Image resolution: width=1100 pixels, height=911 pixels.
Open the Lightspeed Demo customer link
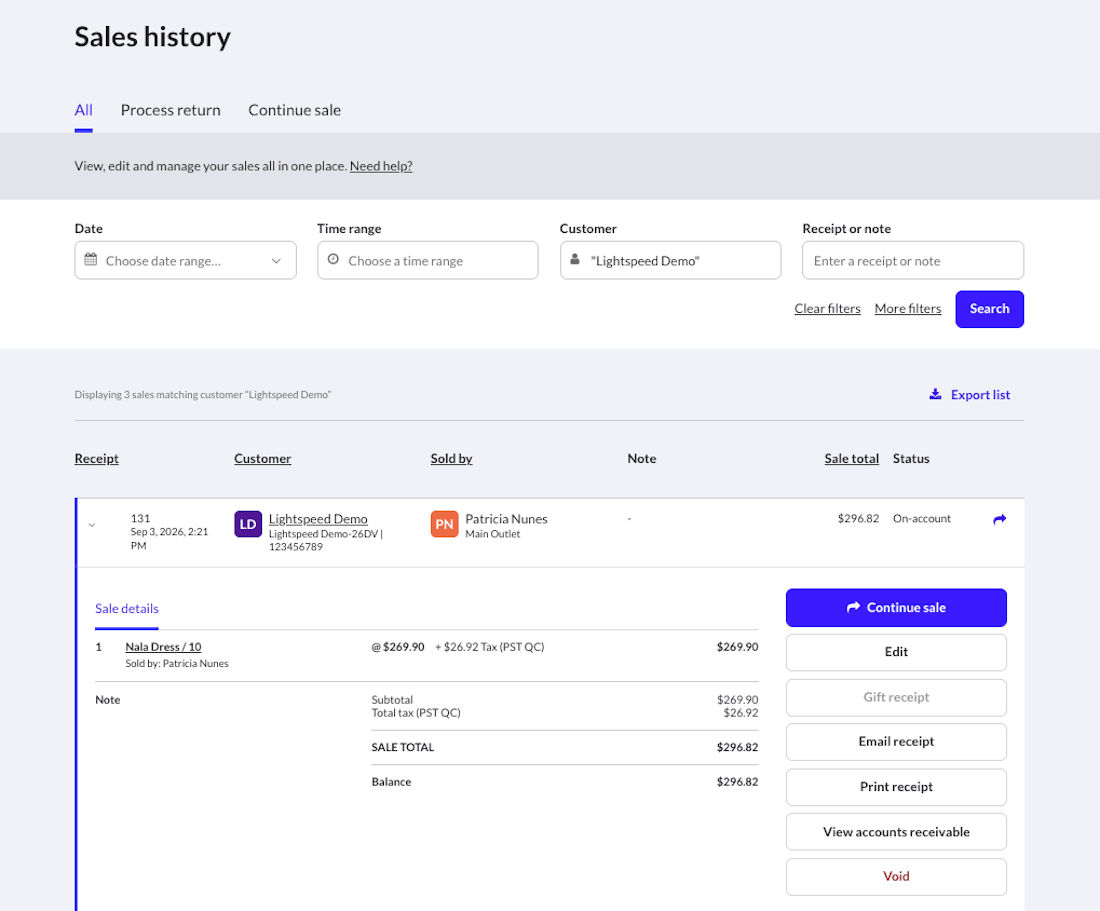tap(318, 519)
